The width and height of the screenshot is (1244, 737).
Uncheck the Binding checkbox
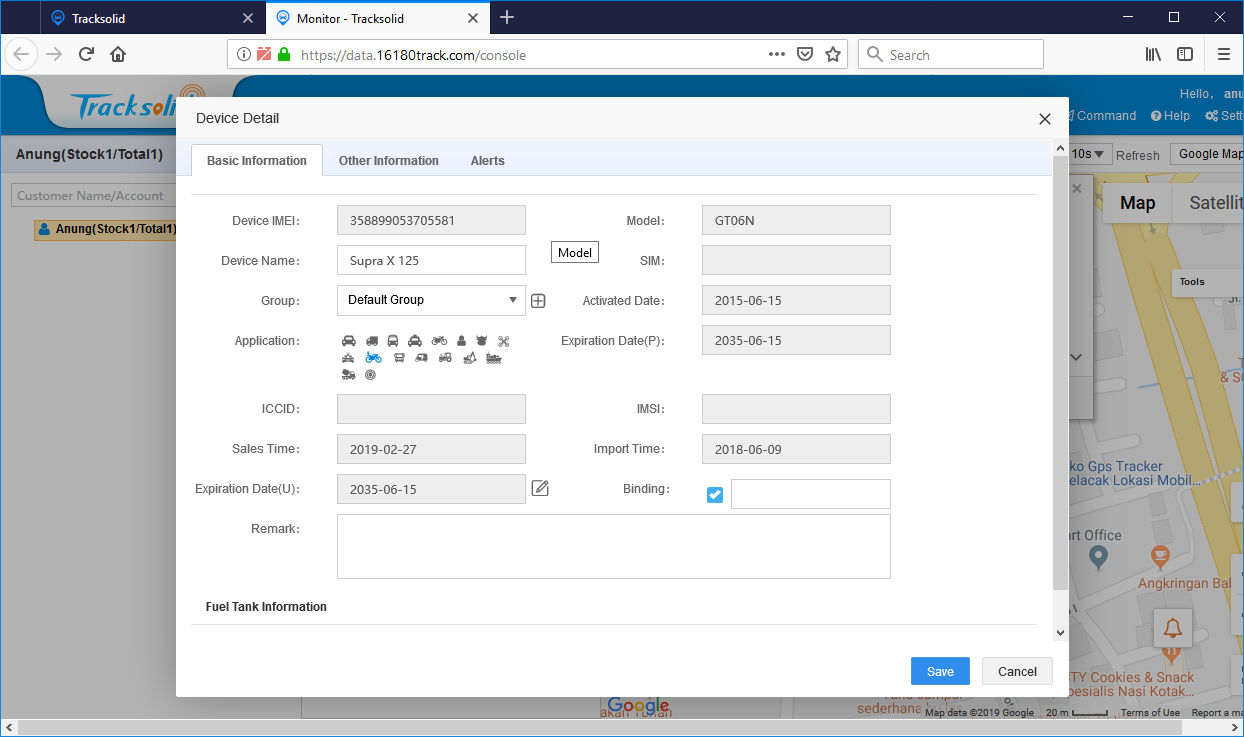point(715,494)
